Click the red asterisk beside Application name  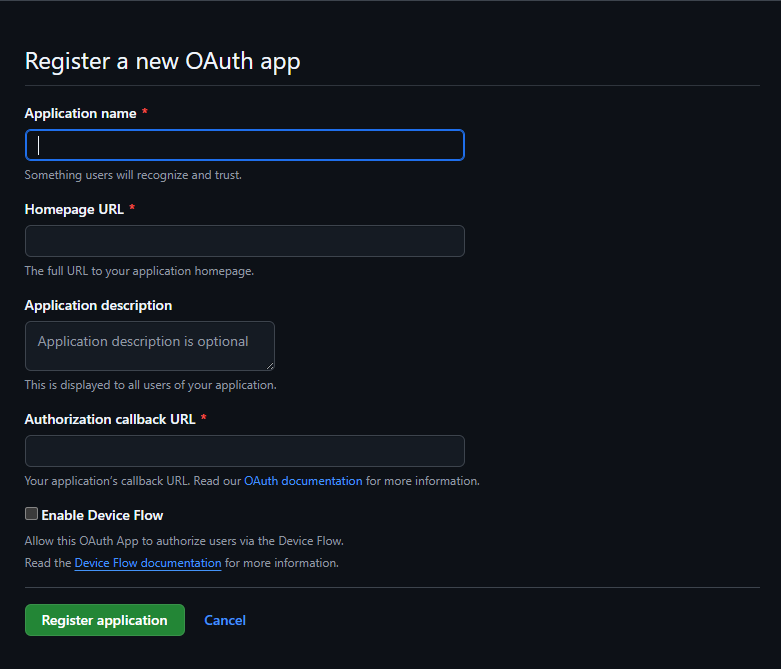pos(144,112)
